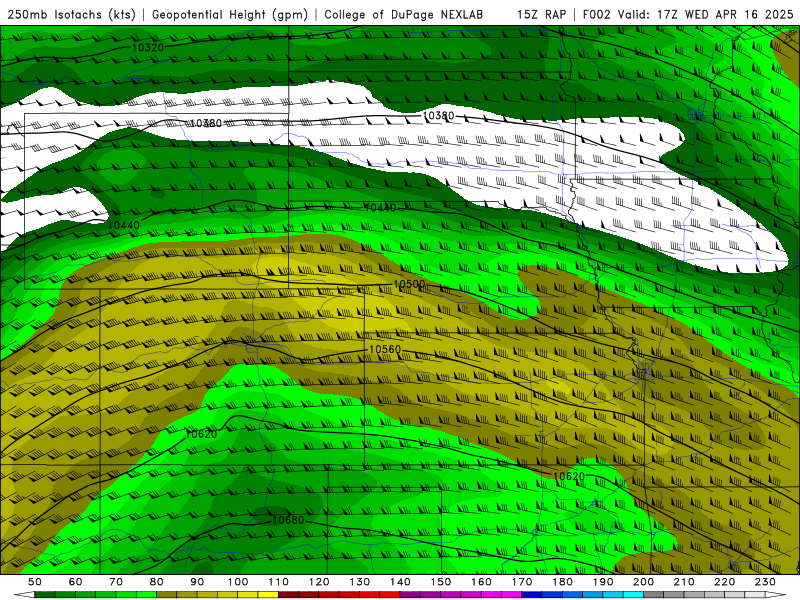
Task: Click 'F002 Valid: 17Z WED APR 16 2025'
Action: (688, 15)
